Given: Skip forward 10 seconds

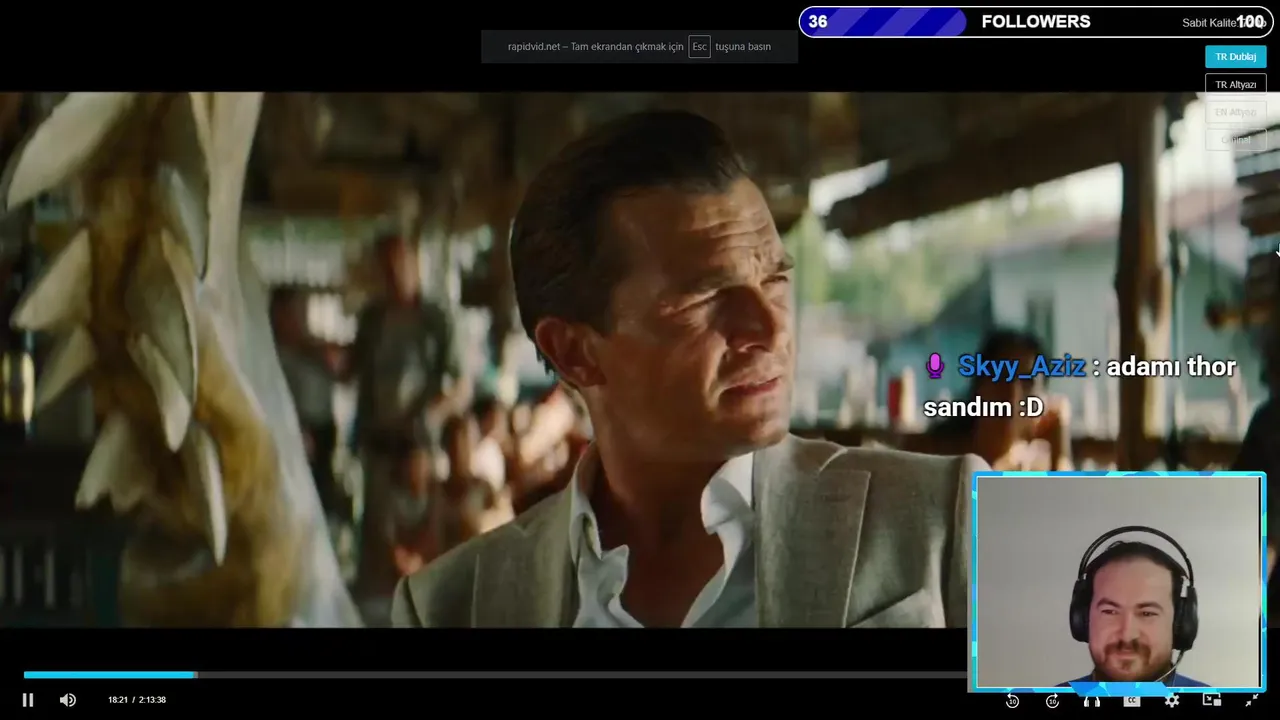Looking at the screenshot, I should pyautogui.click(x=1052, y=700).
